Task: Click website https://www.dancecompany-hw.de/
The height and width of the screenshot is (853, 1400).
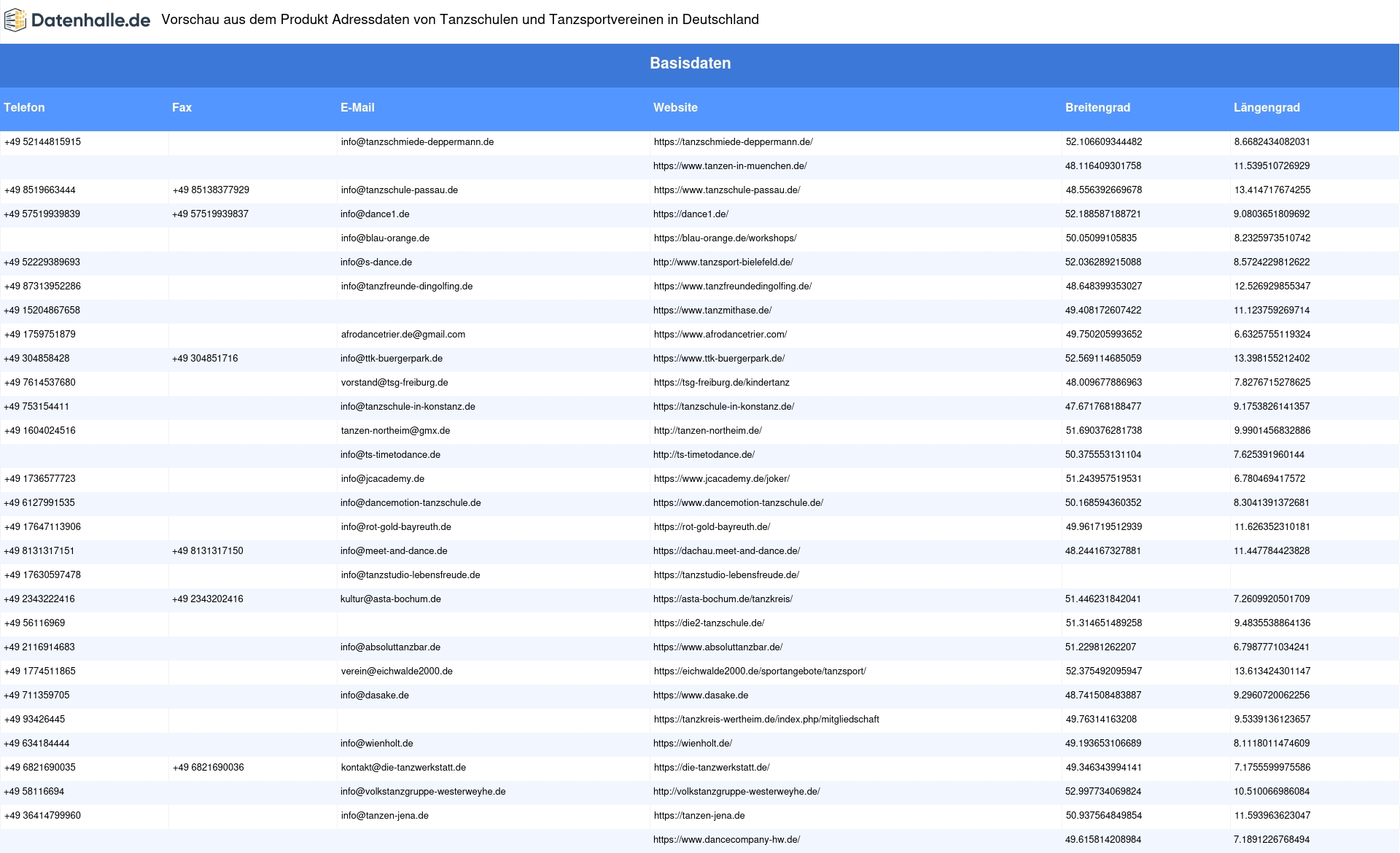Action: tap(727, 840)
